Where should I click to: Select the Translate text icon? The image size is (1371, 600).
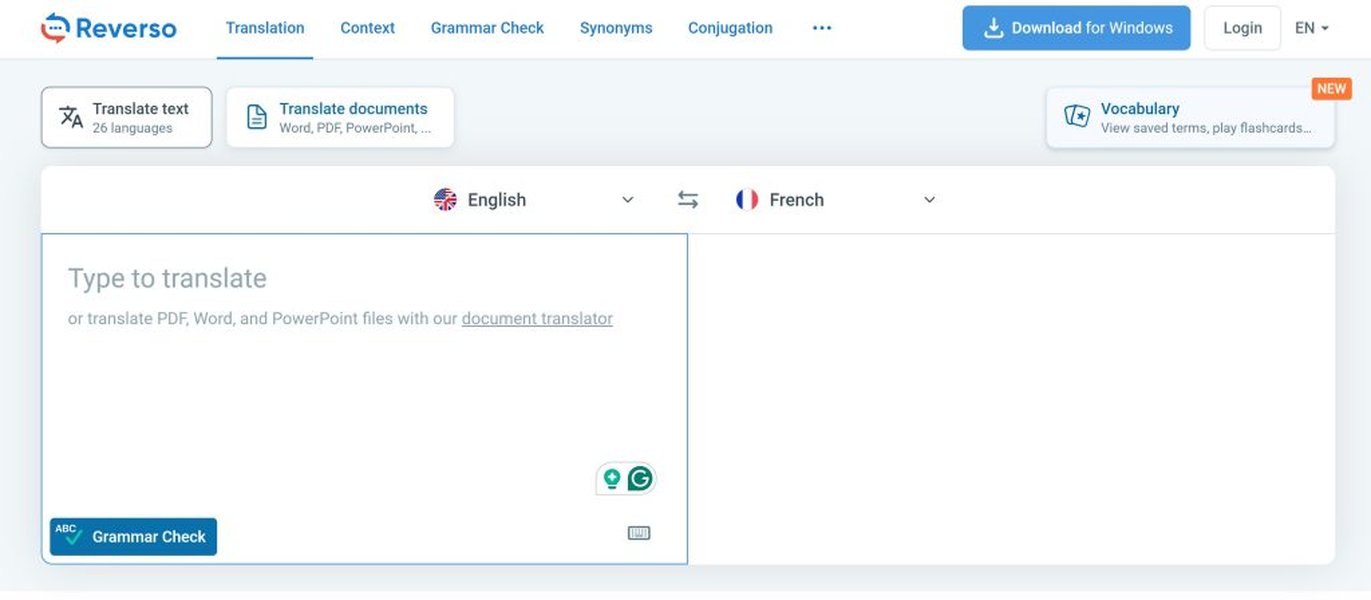pyautogui.click(x=70, y=116)
